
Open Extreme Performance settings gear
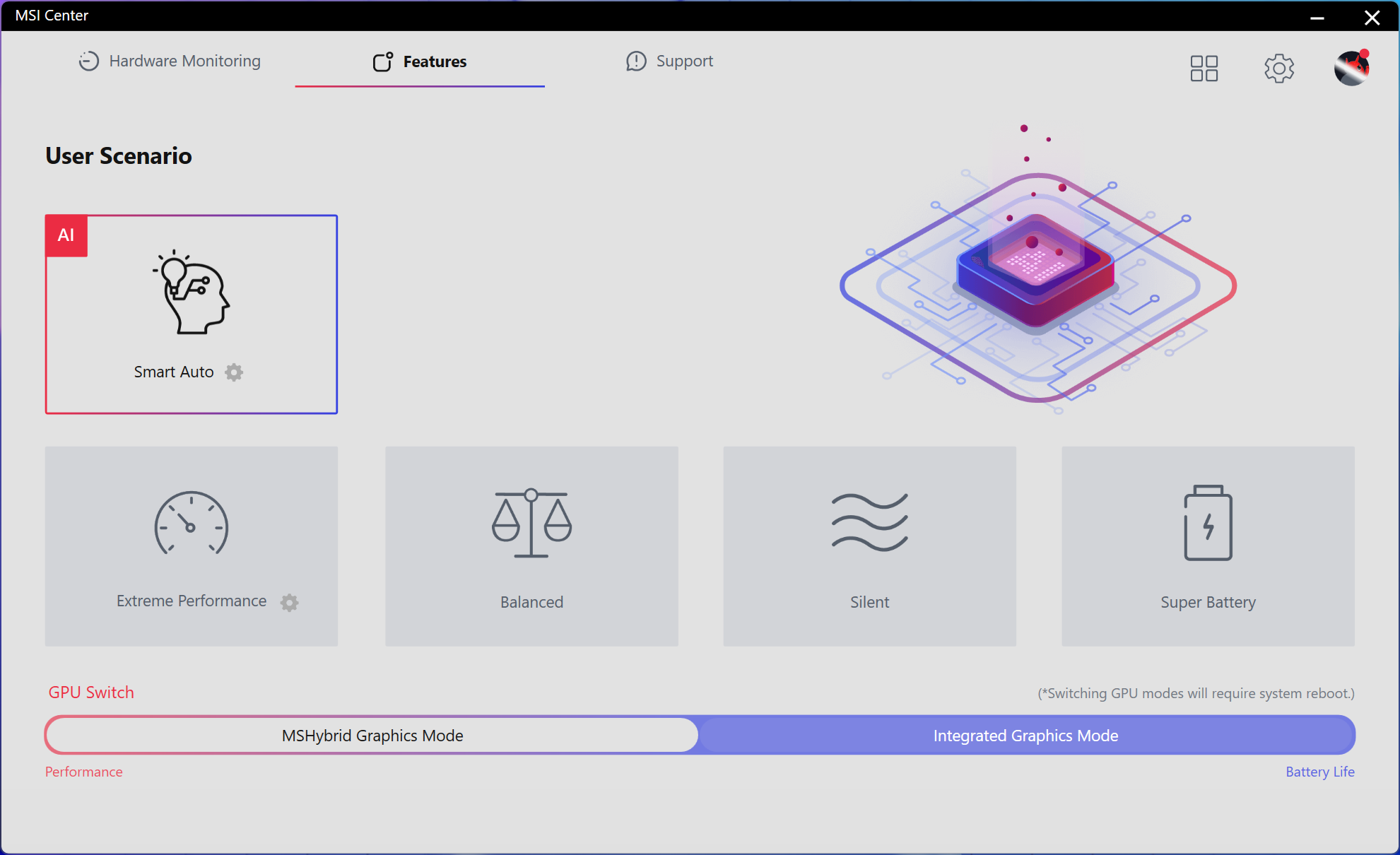(289, 602)
